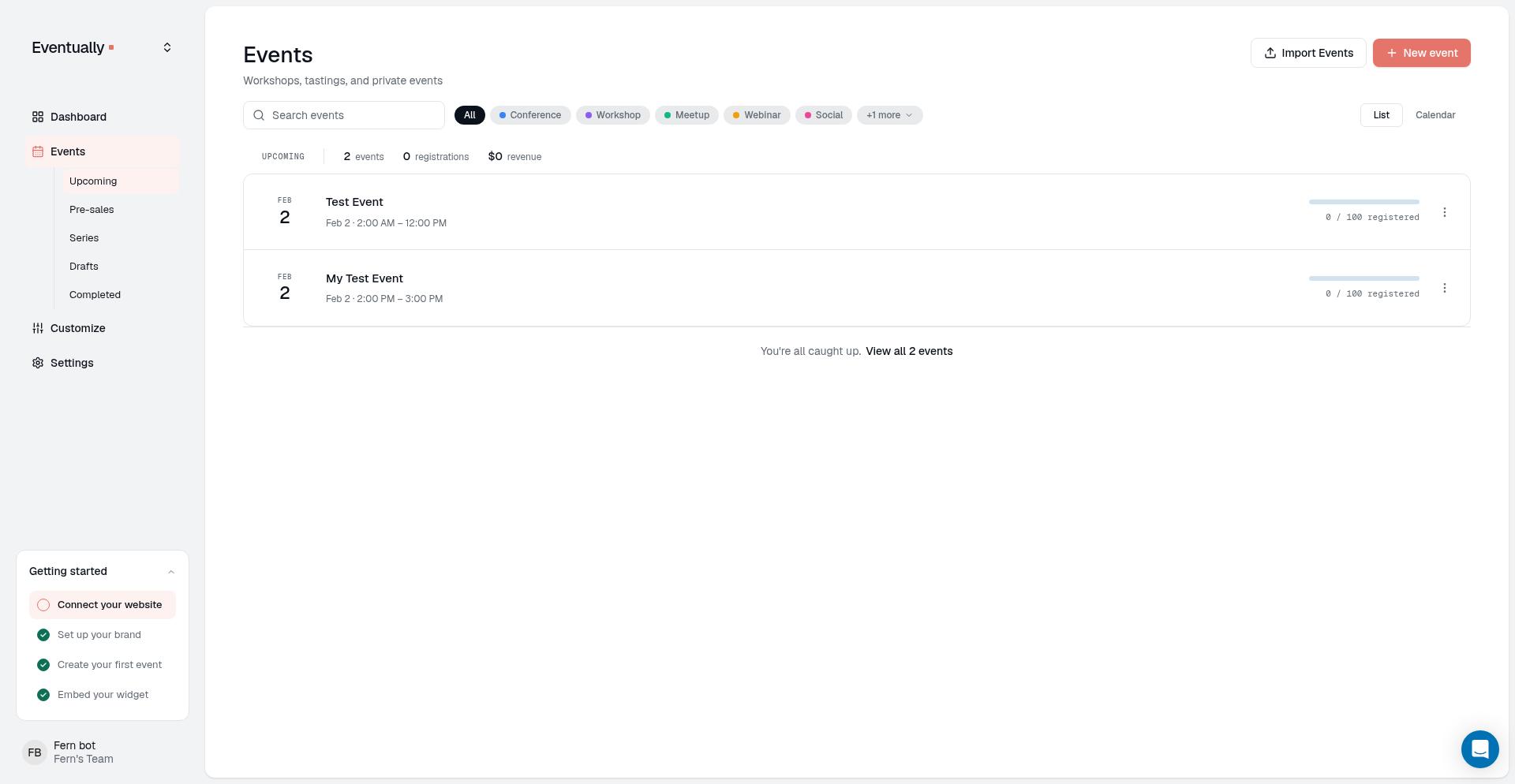
Task: Click the UPCOMING section label
Action: [x=283, y=157]
